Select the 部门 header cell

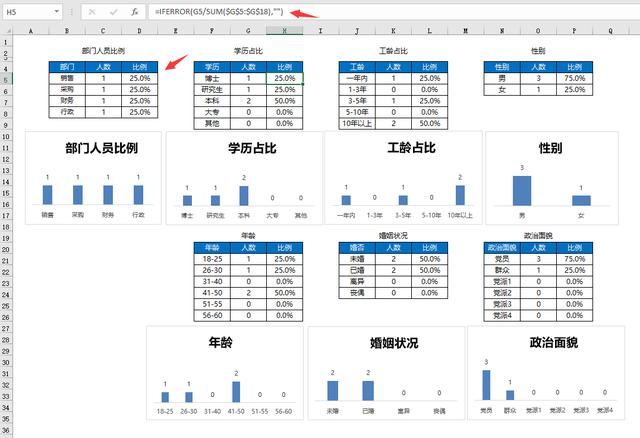[x=67, y=67]
